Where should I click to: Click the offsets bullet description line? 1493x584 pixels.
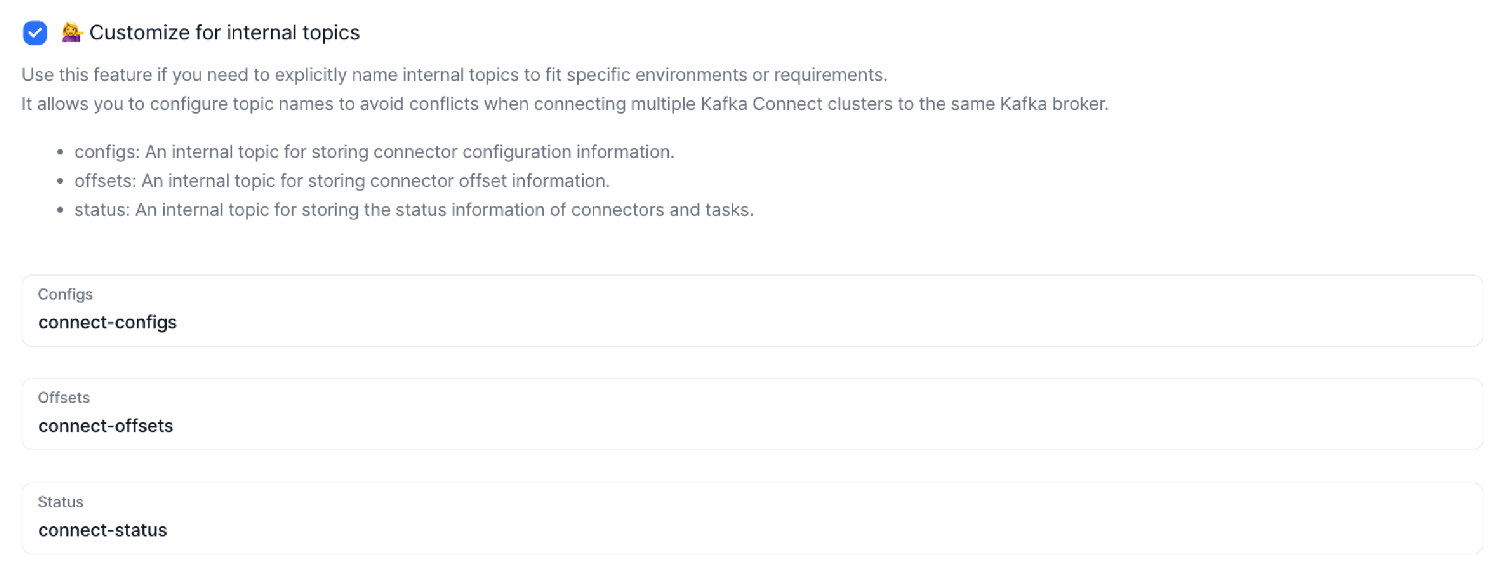[342, 181]
